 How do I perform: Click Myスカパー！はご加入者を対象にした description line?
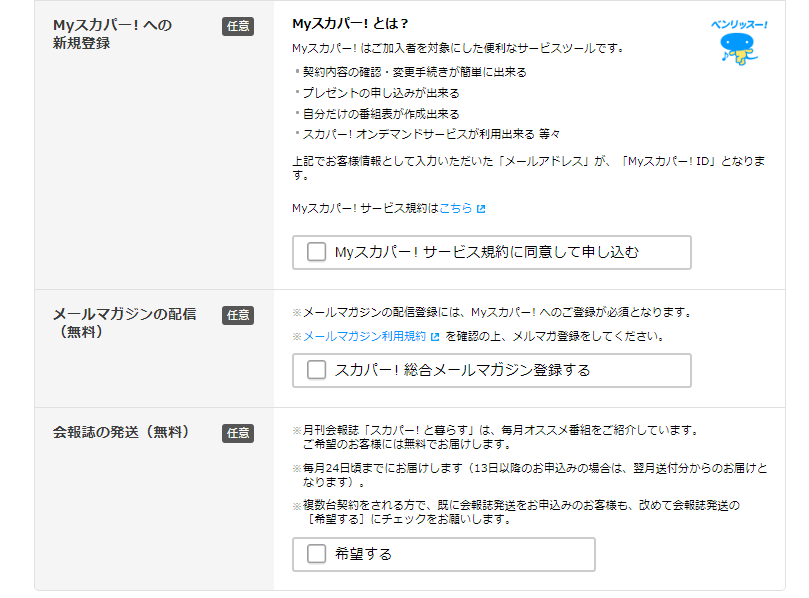(x=458, y=48)
